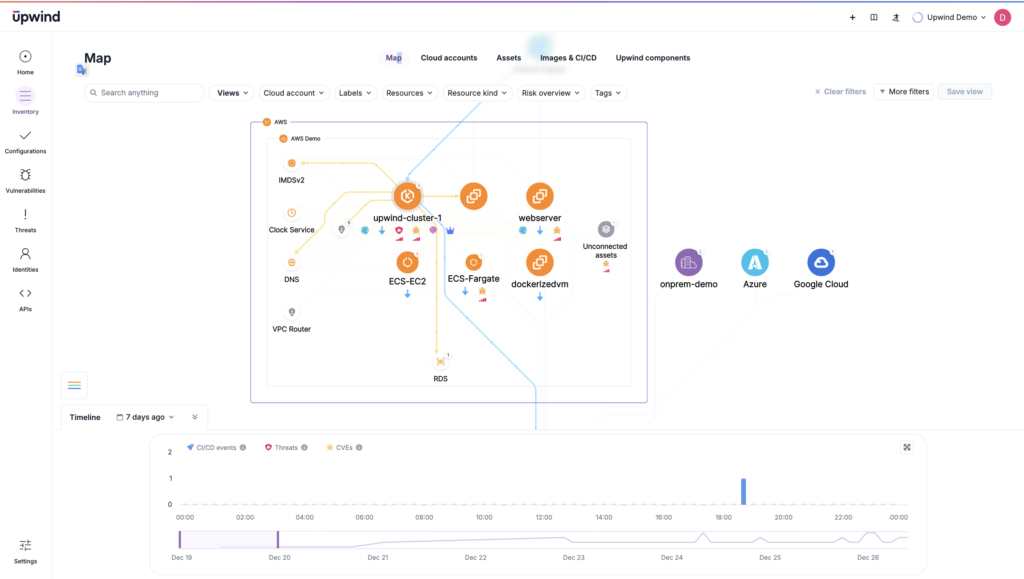
Task: Click the left handle of timeline range
Action: click(x=180, y=539)
